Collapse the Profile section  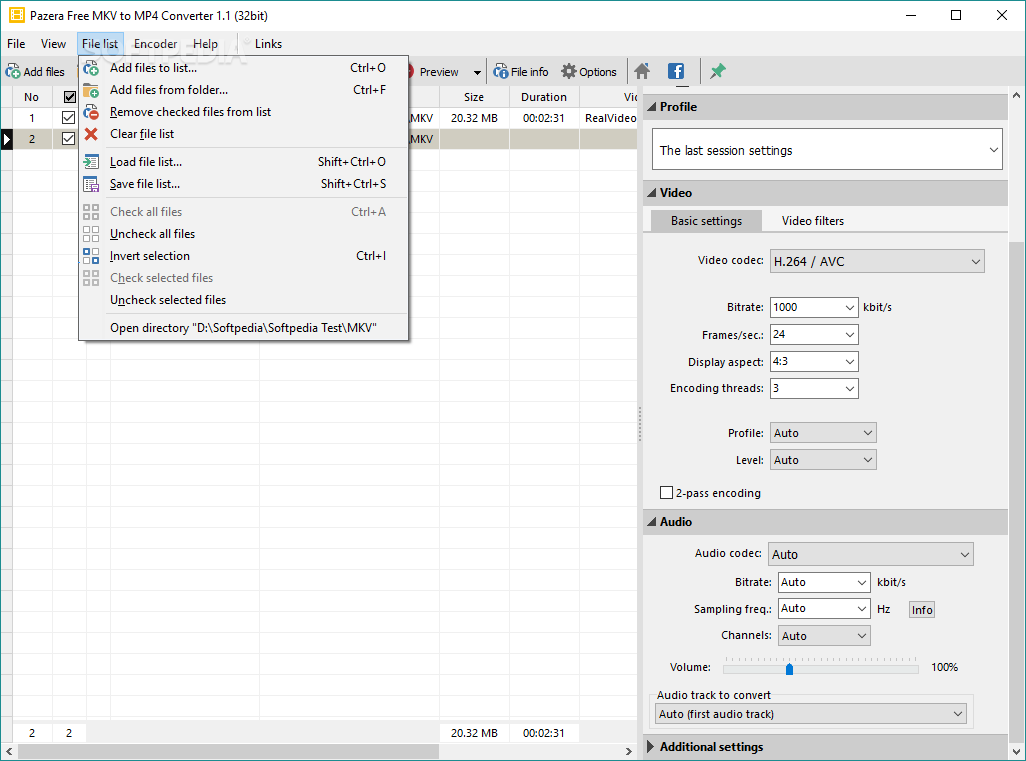652,107
